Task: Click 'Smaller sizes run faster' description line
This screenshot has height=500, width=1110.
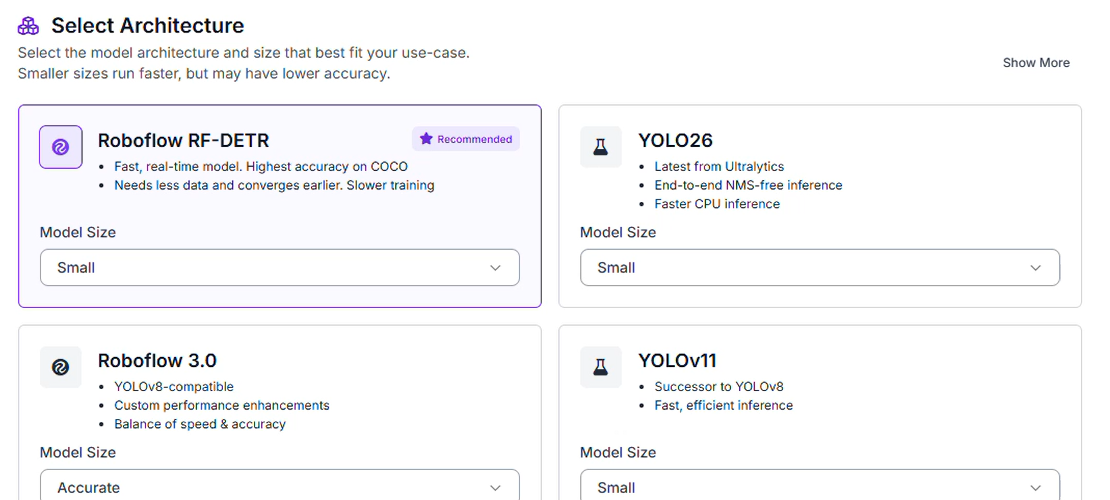Action: [x=204, y=74]
